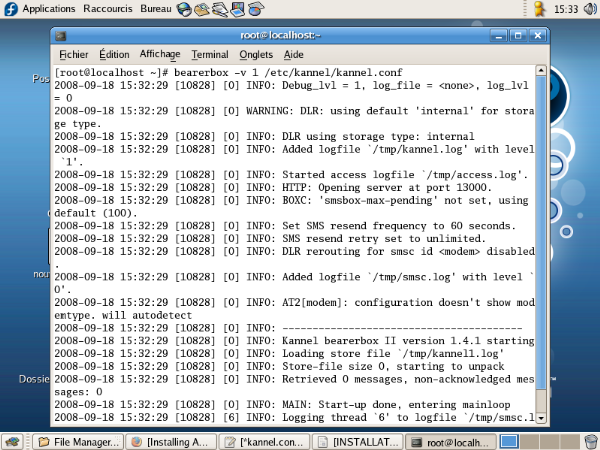Image resolution: width=600 pixels, height=450 pixels.
Task: Click 'AT2[modem]: configuration' log line
Action: (x=294, y=309)
